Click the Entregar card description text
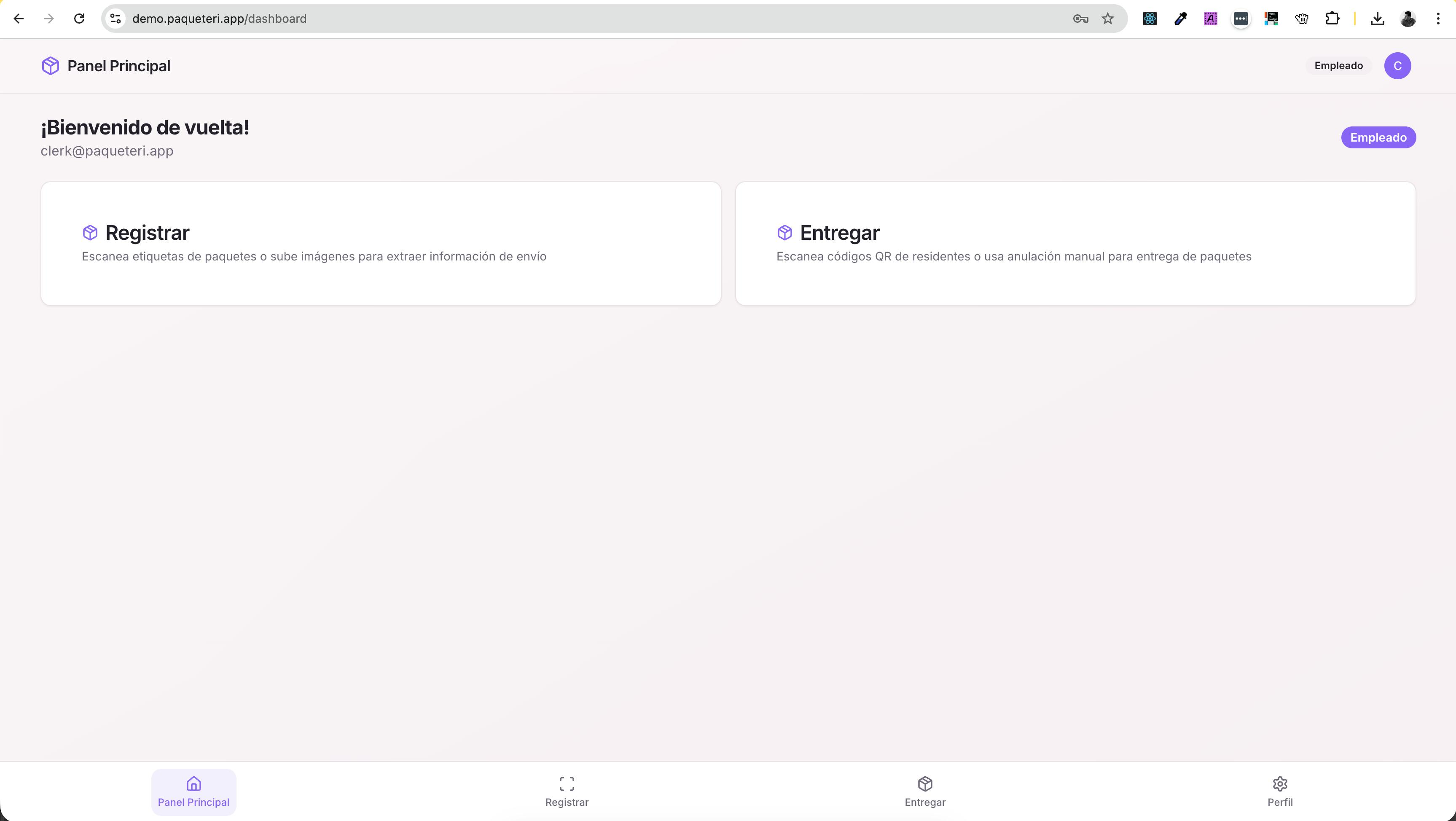 [x=1013, y=257]
